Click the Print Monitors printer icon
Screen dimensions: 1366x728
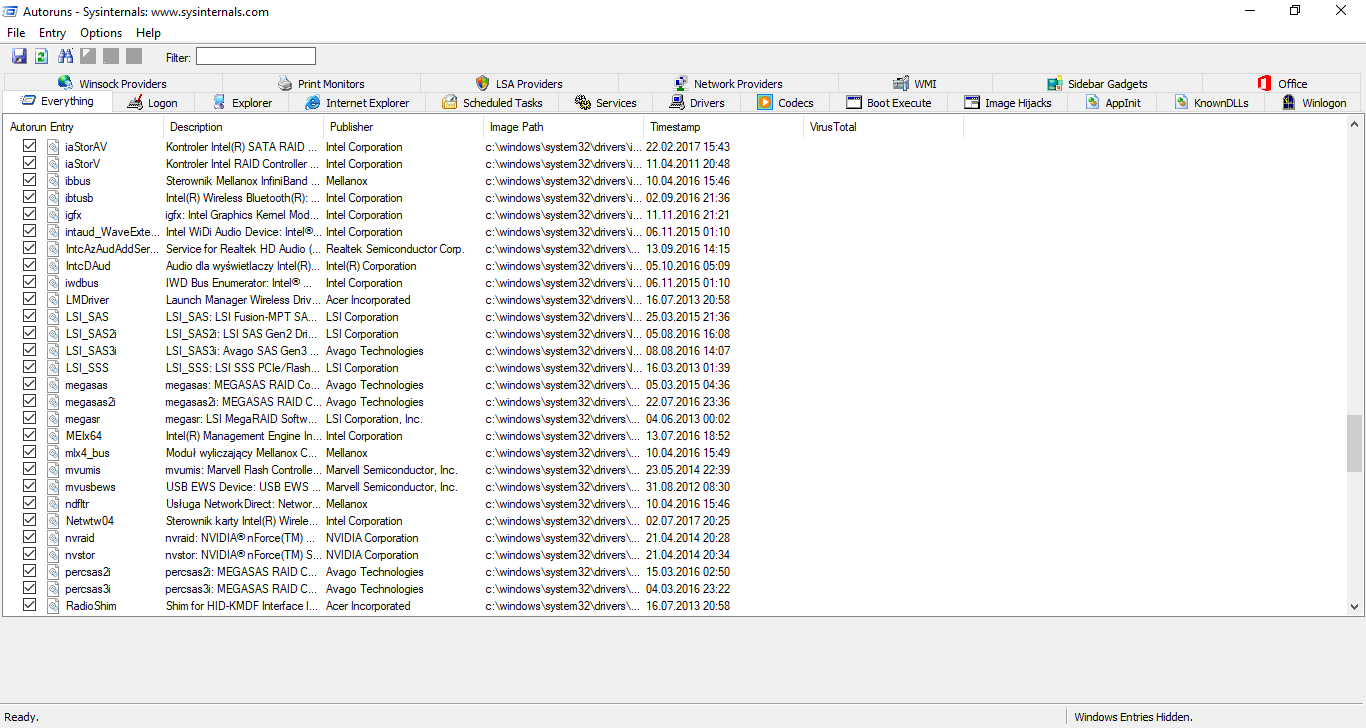(x=285, y=83)
